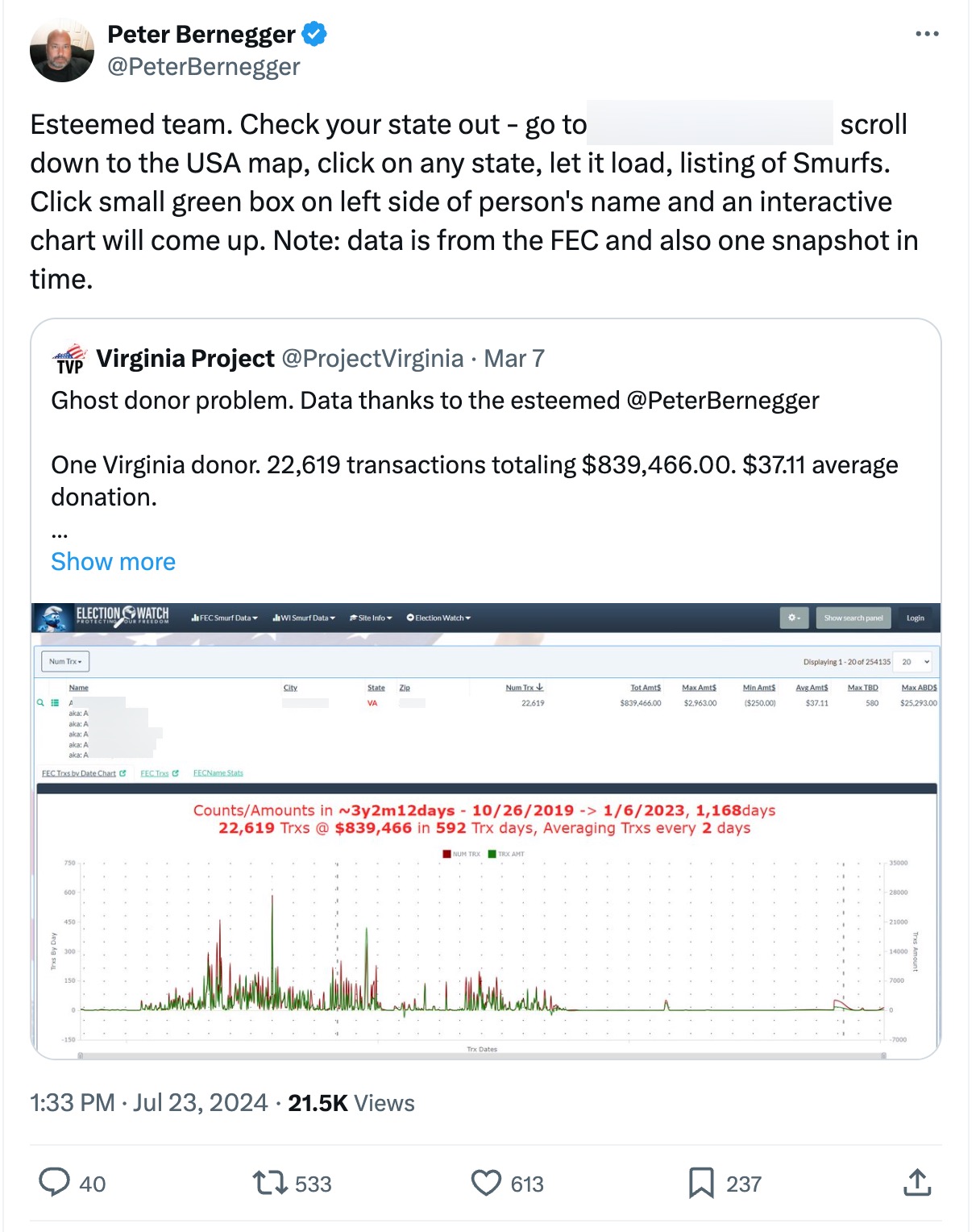The height and width of the screenshot is (1232, 980).
Task: Click the repost icon
Action: click(269, 1183)
